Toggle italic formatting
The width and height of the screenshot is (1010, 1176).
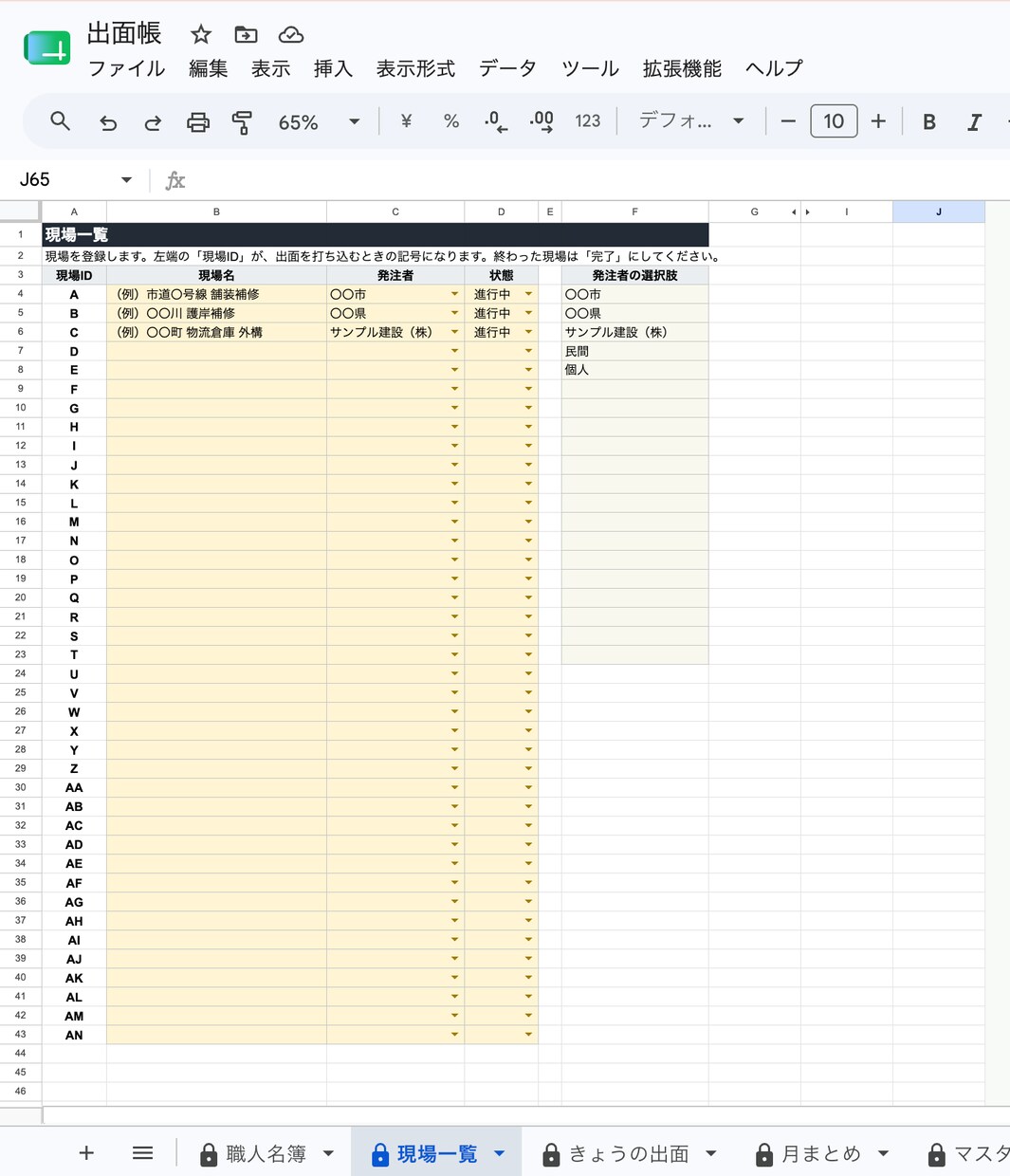pos(974,121)
